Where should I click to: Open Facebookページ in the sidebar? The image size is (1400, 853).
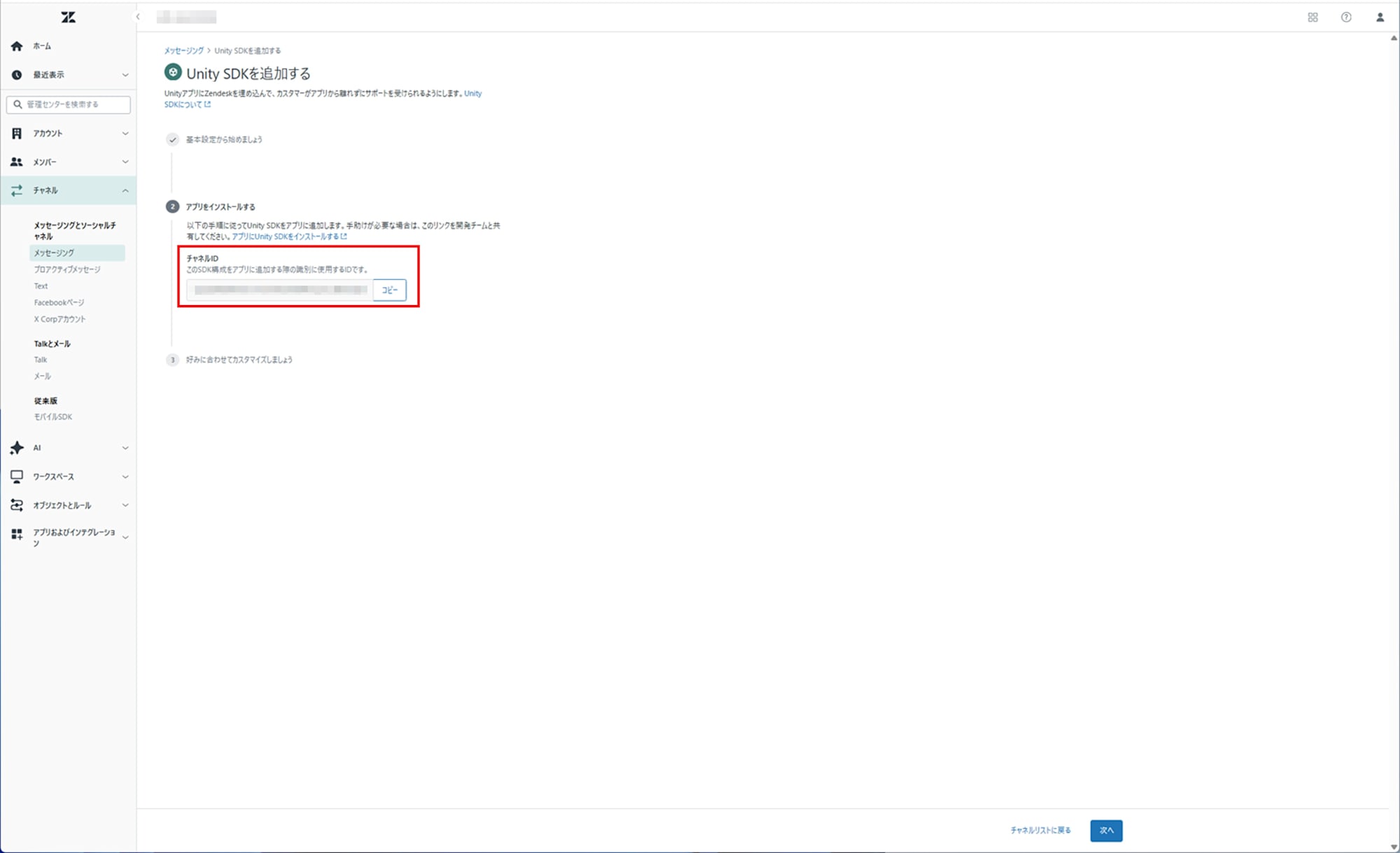click(59, 303)
